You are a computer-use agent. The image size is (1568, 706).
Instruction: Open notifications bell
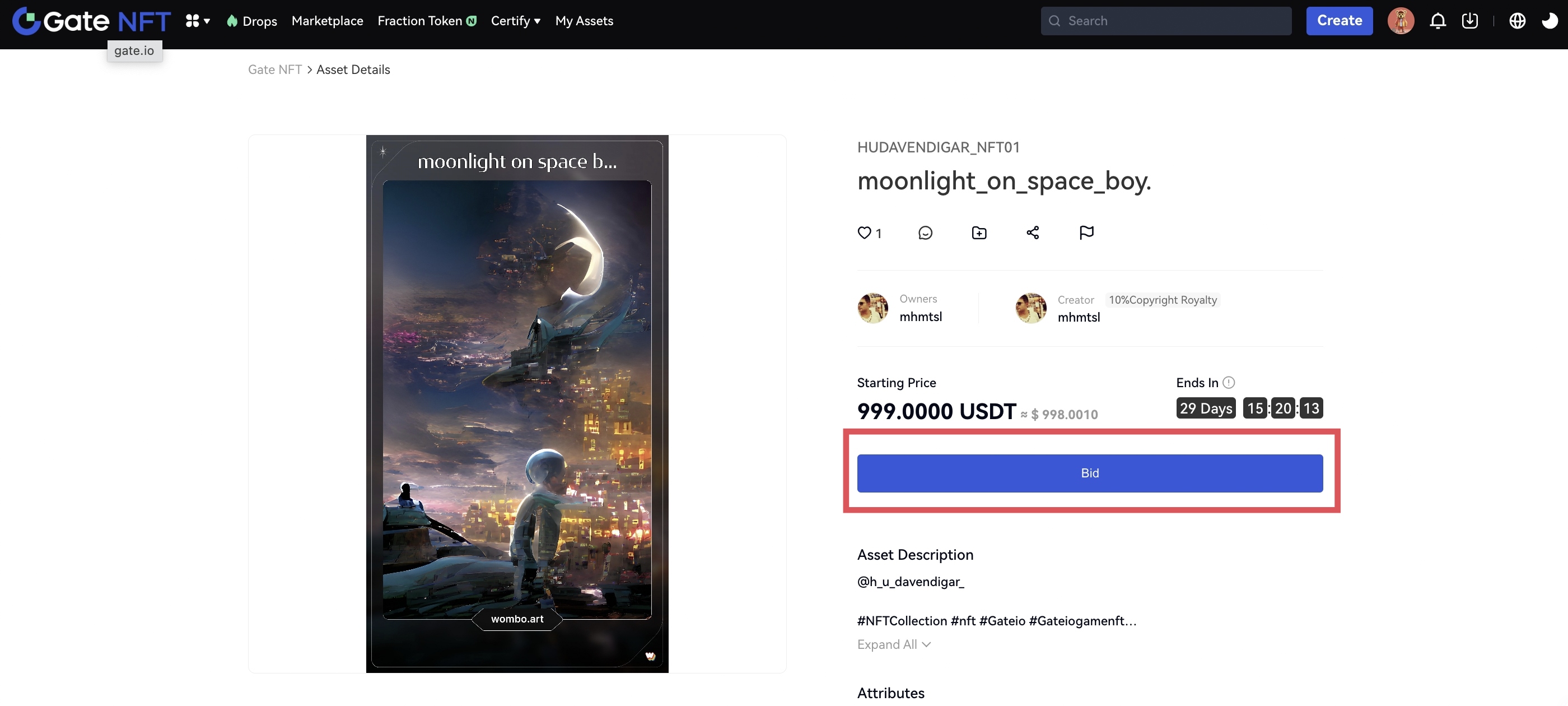tap(1437, 21)
